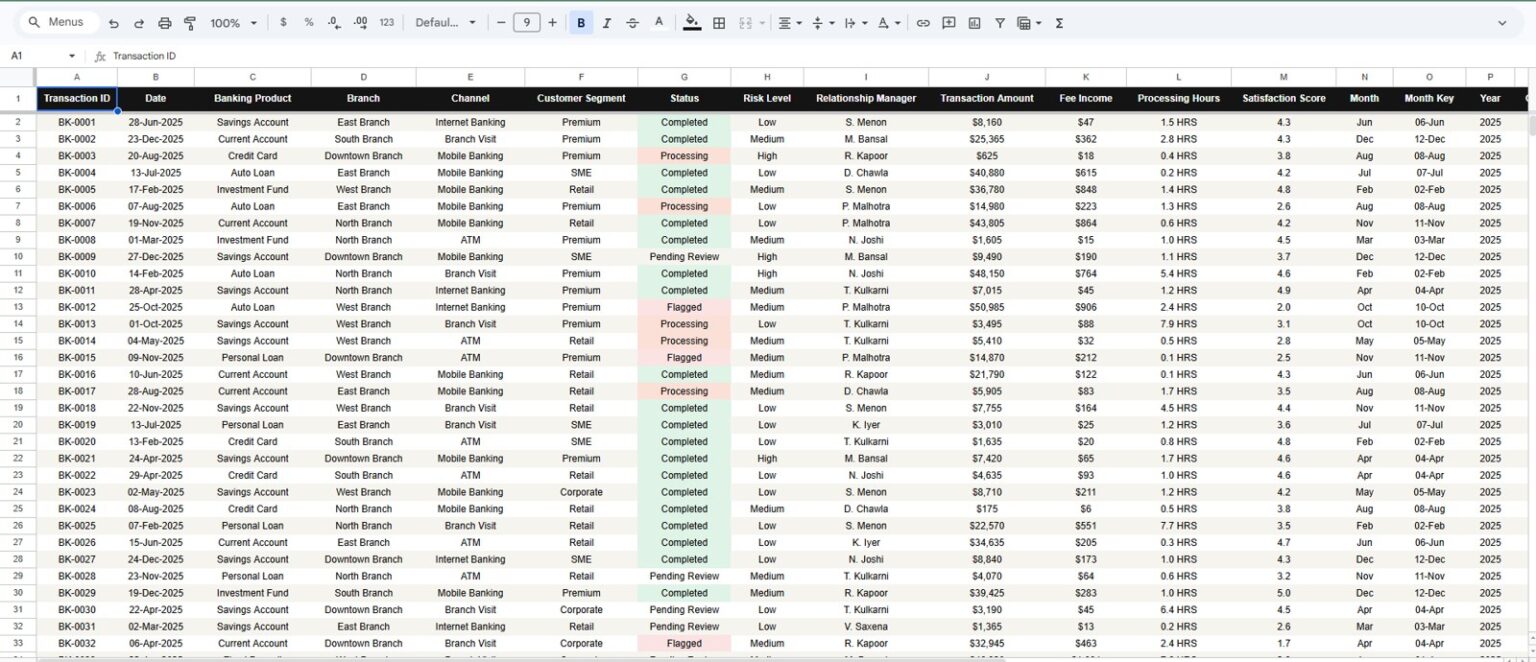The height and width of the screenshot is (662, 1536).
Task: Click fee income $906
Action: pos(1086,307)
